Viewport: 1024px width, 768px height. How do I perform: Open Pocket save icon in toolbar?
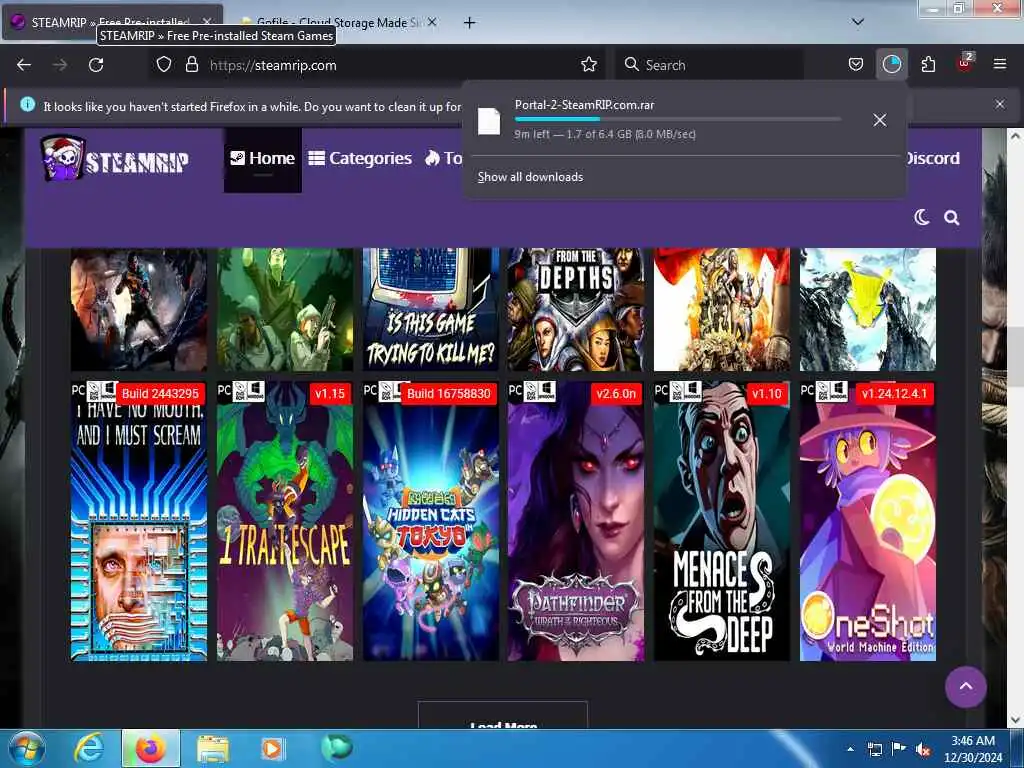tap(856, 64)
